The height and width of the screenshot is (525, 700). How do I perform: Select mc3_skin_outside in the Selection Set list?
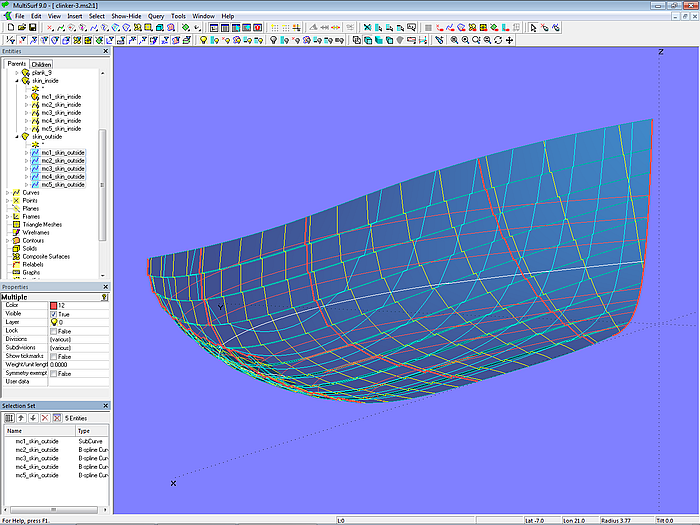pos(36,458)
